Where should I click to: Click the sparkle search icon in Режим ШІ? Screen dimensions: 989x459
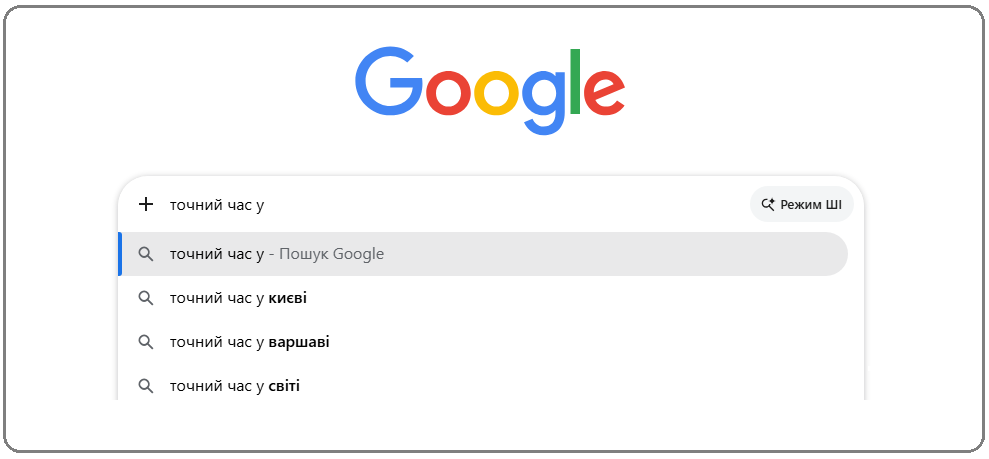(768, 205)
